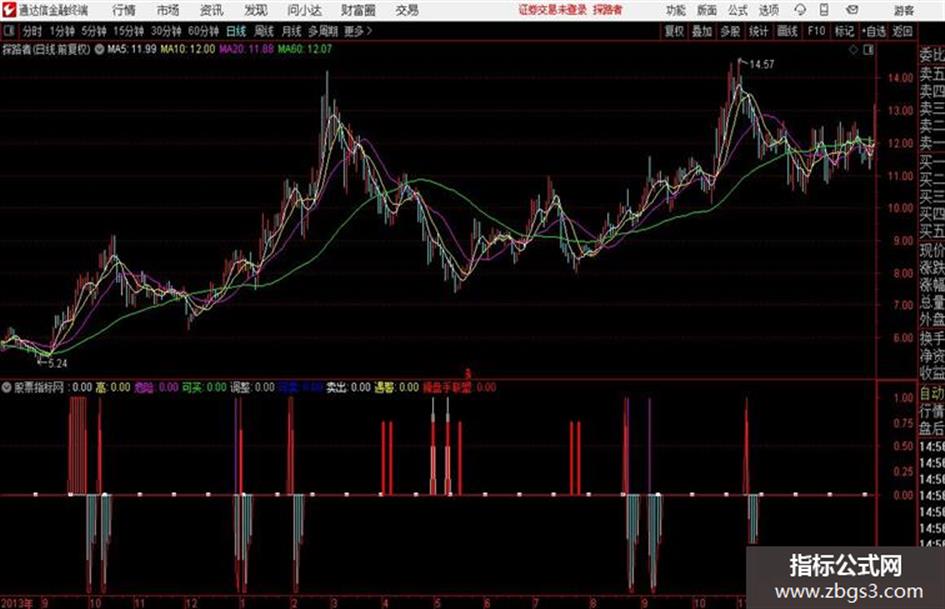Click the MA10: 12.00 indicator value
This screenshot has height=609, width=945.
point(187,49)
